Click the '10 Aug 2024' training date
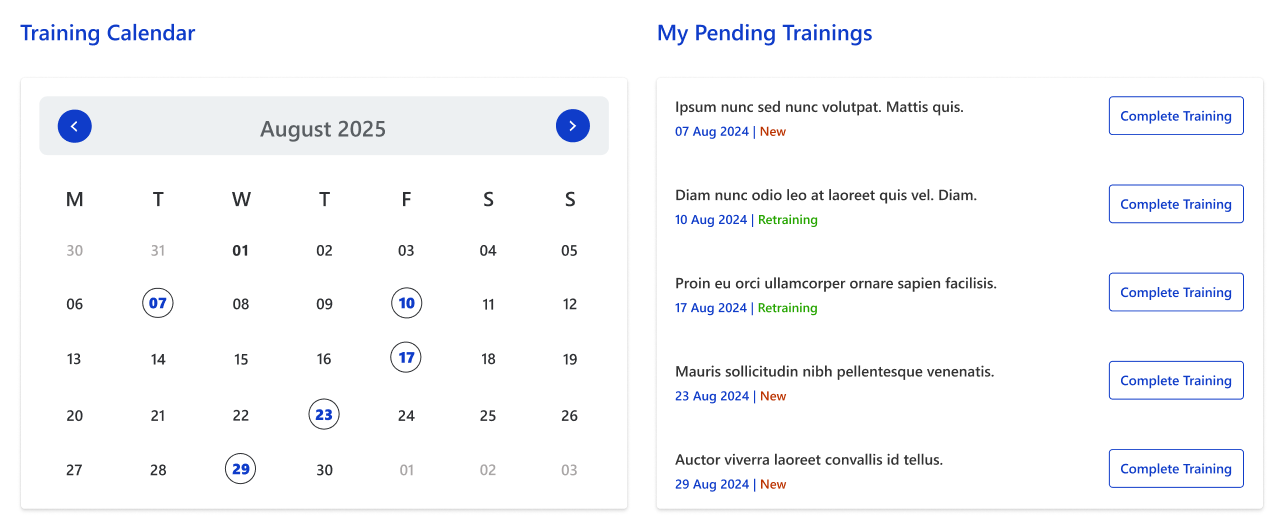 (x=711, y=220)
